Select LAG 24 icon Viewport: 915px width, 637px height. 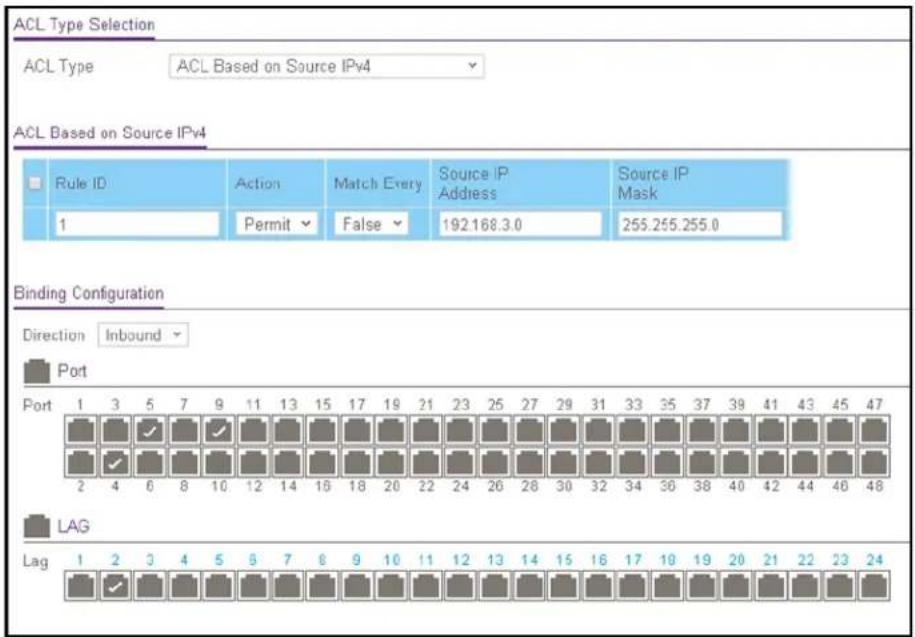(874, 586)
